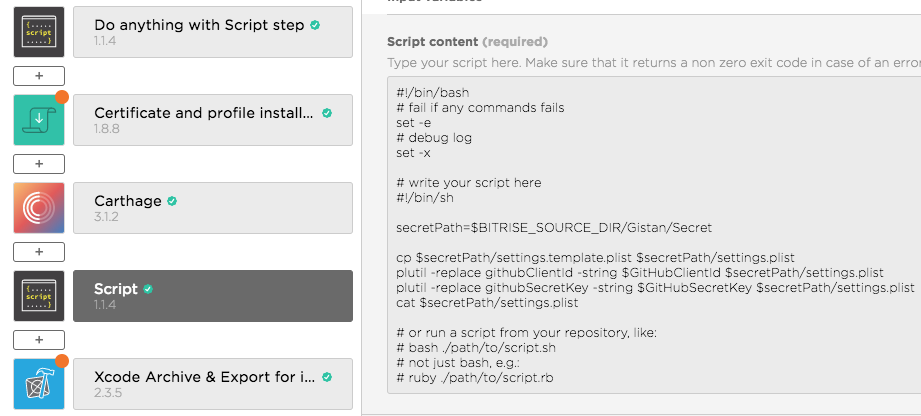Viewport: 921px width, 416px height.
Task: Click the Certificate and profile installer icon
Action: tap(39, 120)
